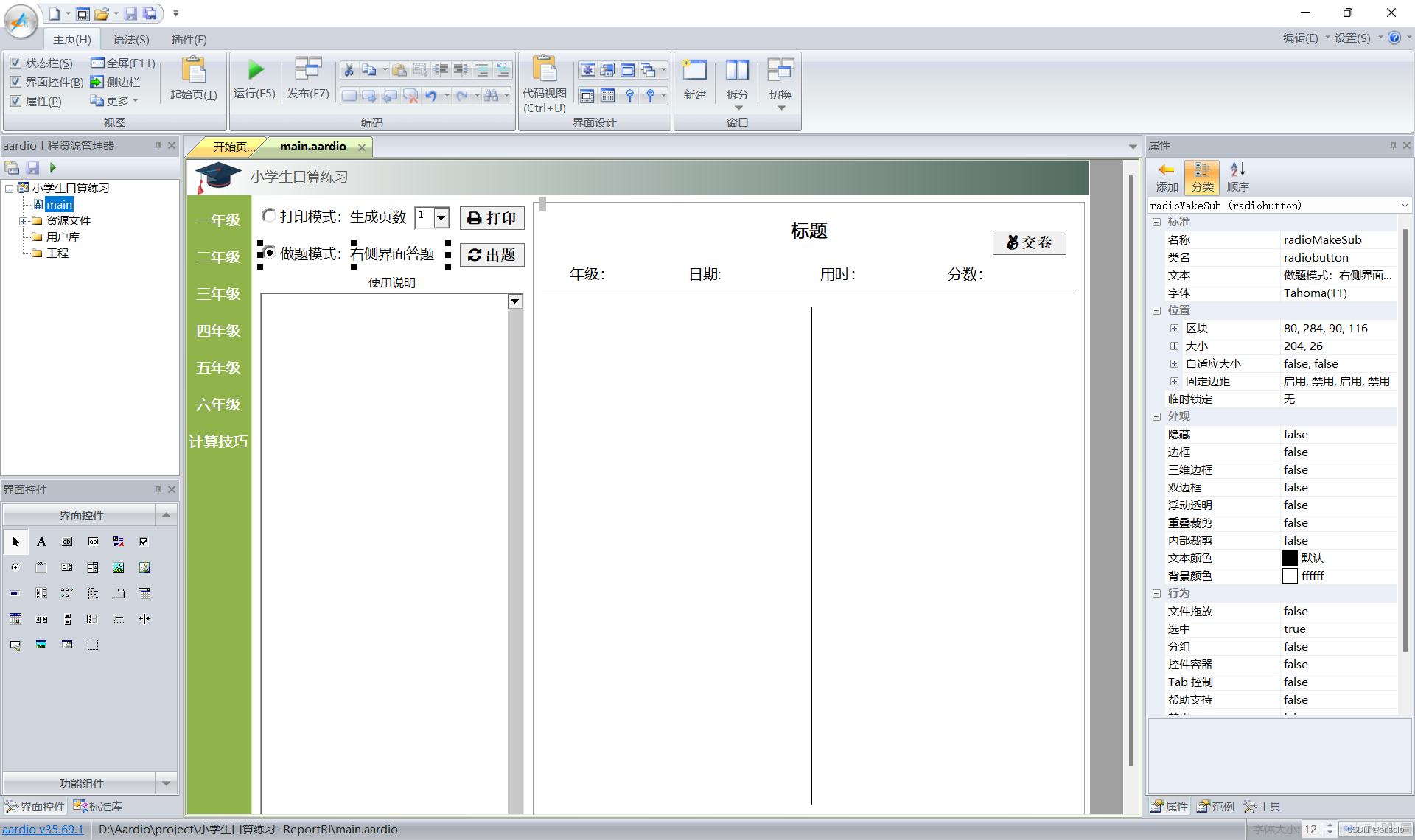Viewport: 1415px width, 840px height.
Task: Click the green Run (F5) icon
Action: [x=255, y=71]
